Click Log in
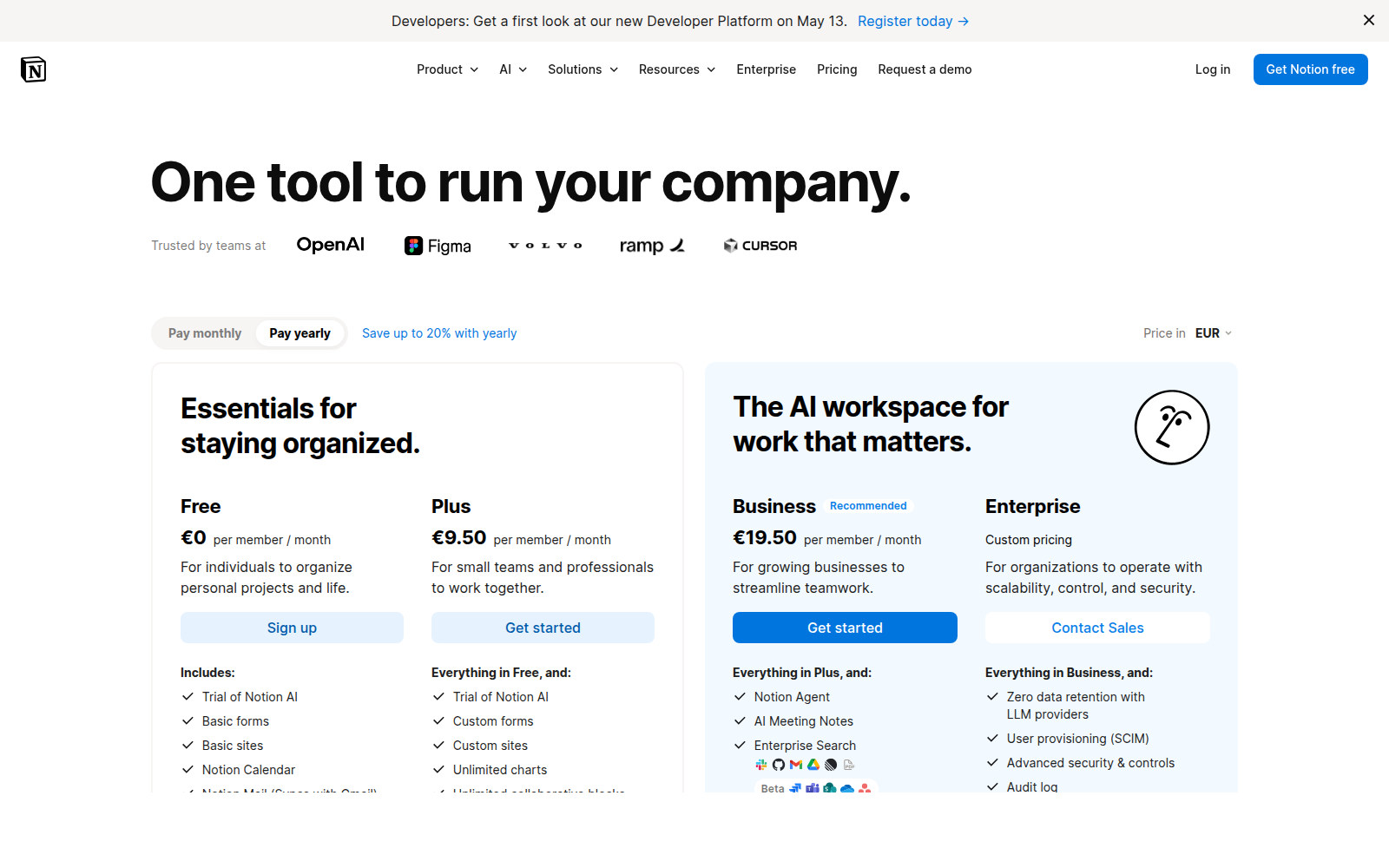Image resolution: width=1389 pixels, height=868 pixels. pyautogui.click(x=1212, y=69)
